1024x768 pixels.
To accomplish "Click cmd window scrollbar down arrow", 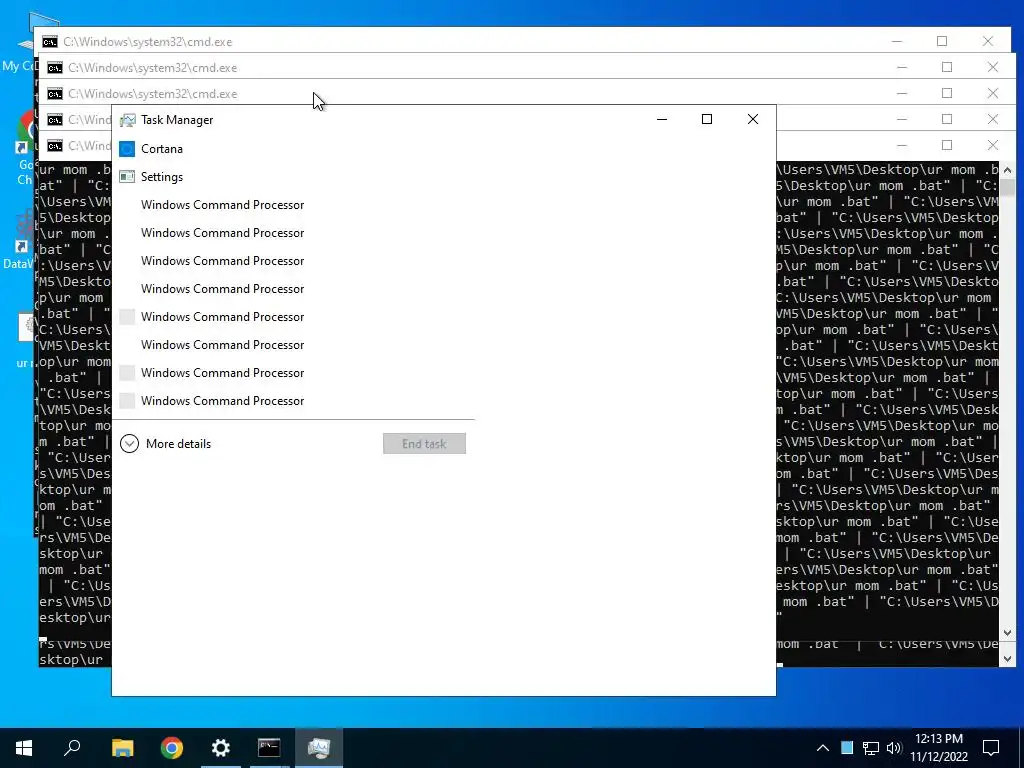I will [x=1007, y=632].
